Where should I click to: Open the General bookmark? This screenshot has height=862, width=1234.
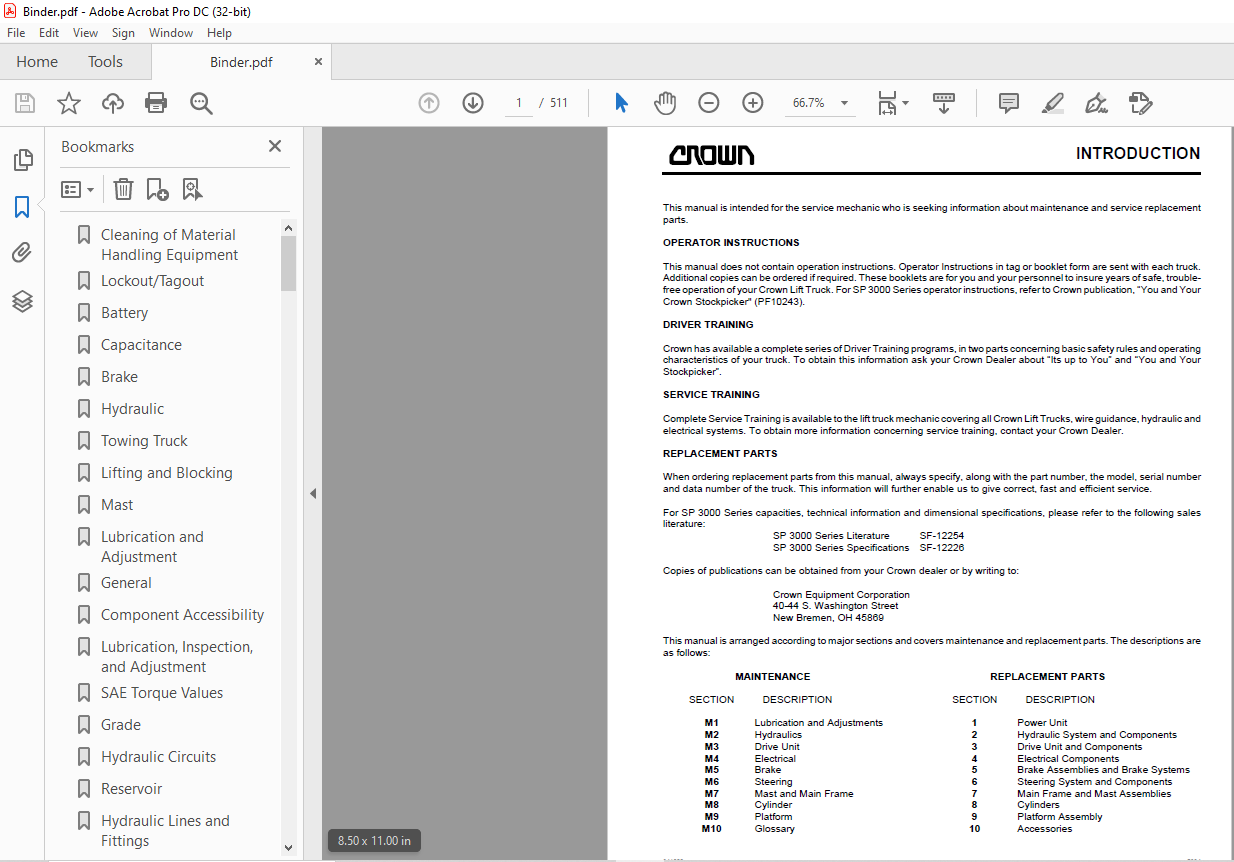[x=126, y=583]
